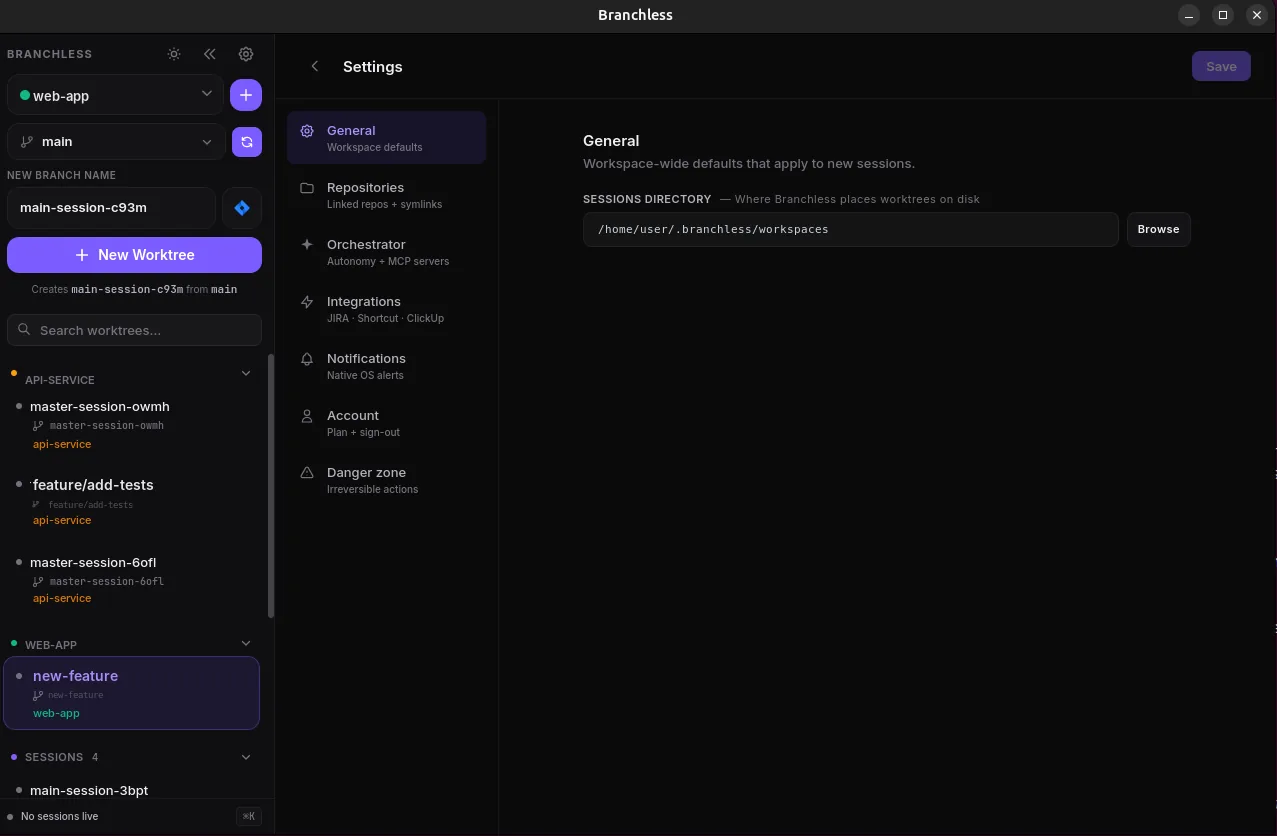Click the API-SERVICE group header label
The image size is (1277, 836).
59,380
